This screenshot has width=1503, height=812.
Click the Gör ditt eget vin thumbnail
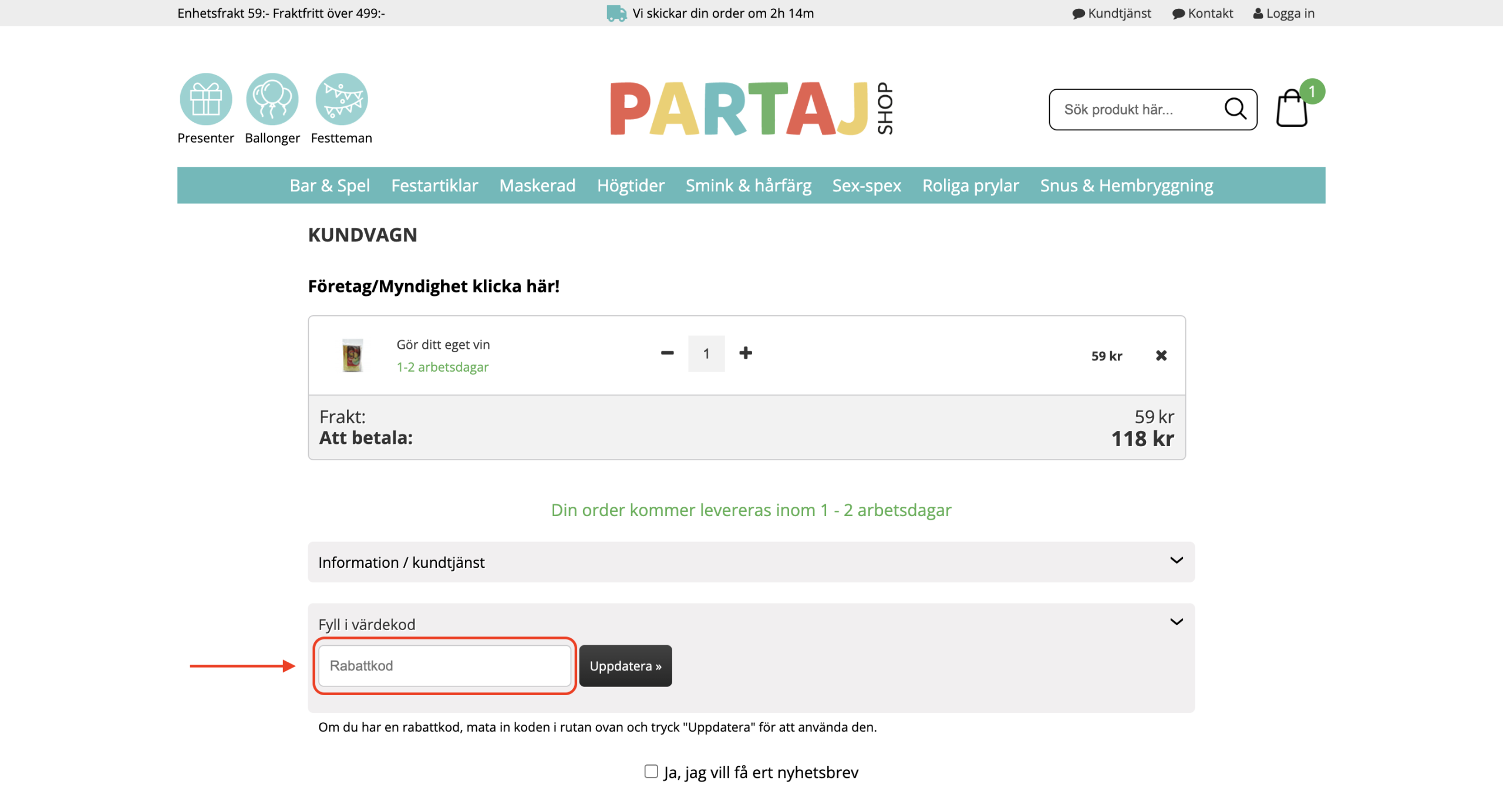352,355
